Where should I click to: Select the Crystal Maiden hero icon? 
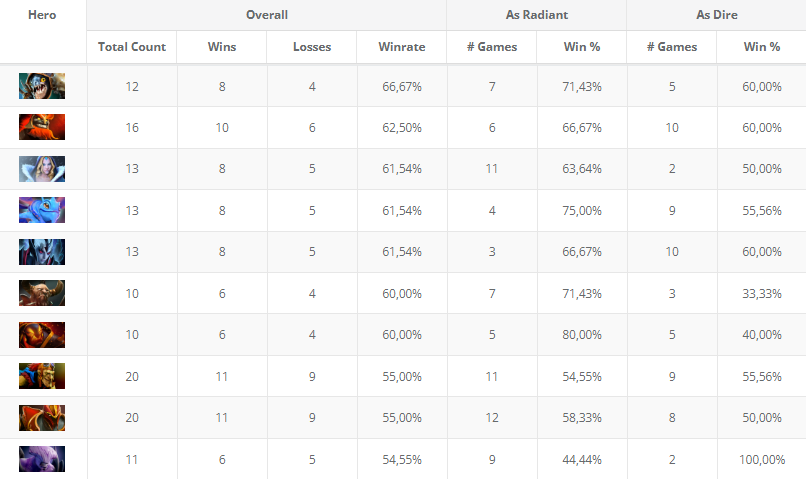point(42,169)
